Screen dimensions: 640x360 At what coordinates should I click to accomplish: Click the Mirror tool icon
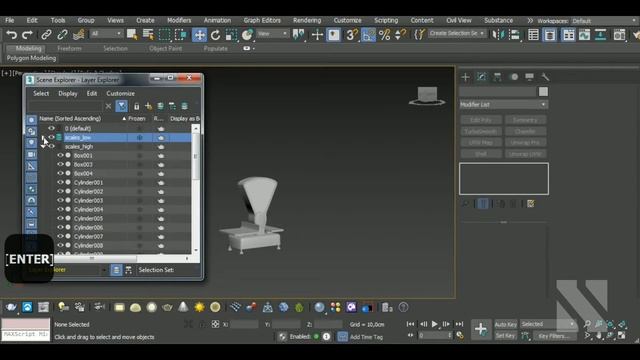(x=498, y=35)
